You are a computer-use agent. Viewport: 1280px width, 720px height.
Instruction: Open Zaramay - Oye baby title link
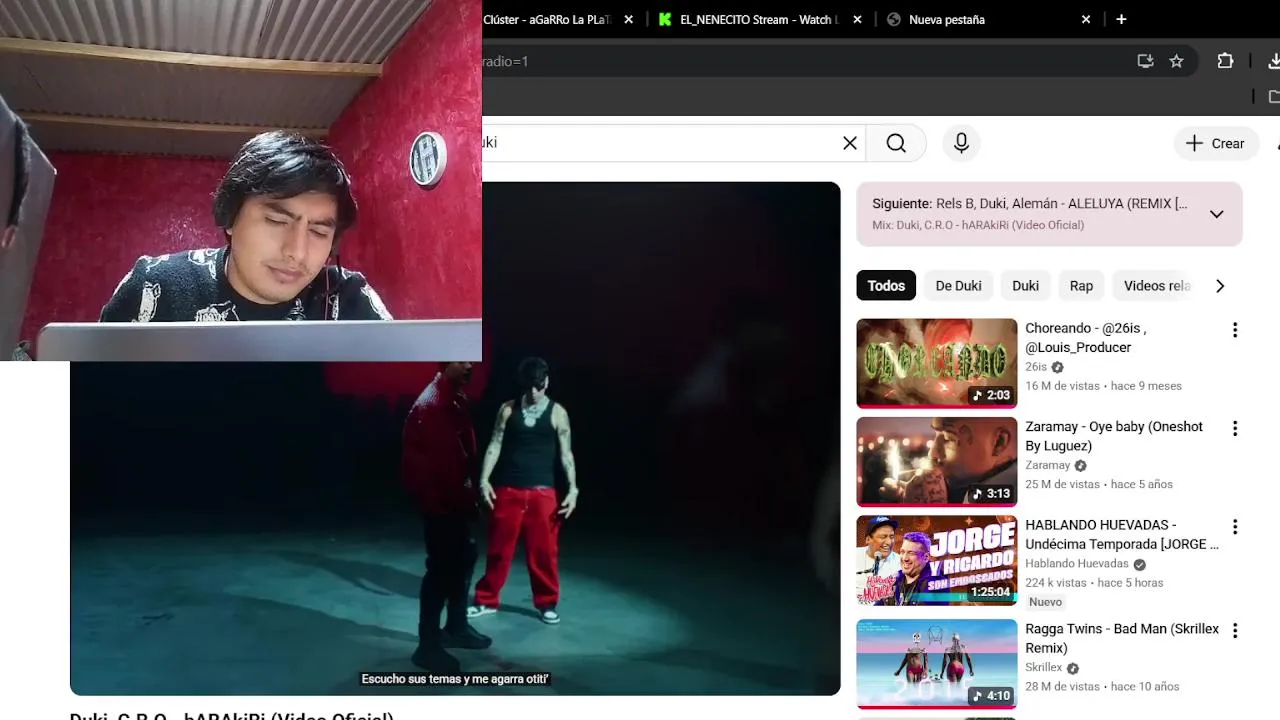1114,436
